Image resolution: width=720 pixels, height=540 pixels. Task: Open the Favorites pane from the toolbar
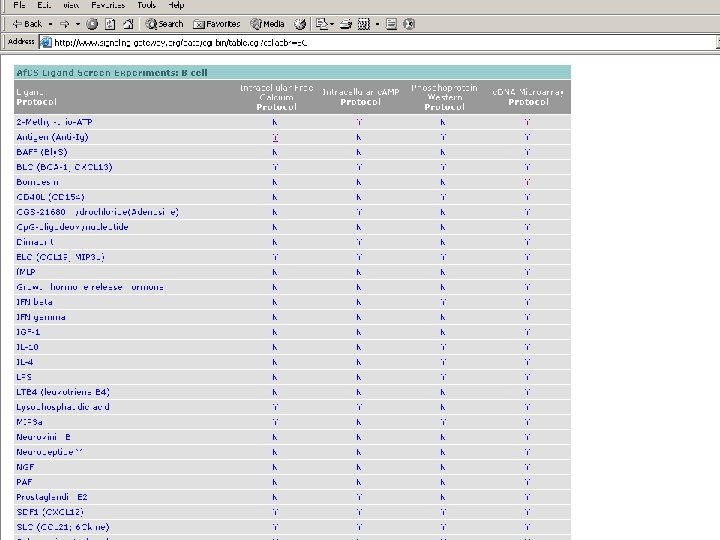click(217, 24)
